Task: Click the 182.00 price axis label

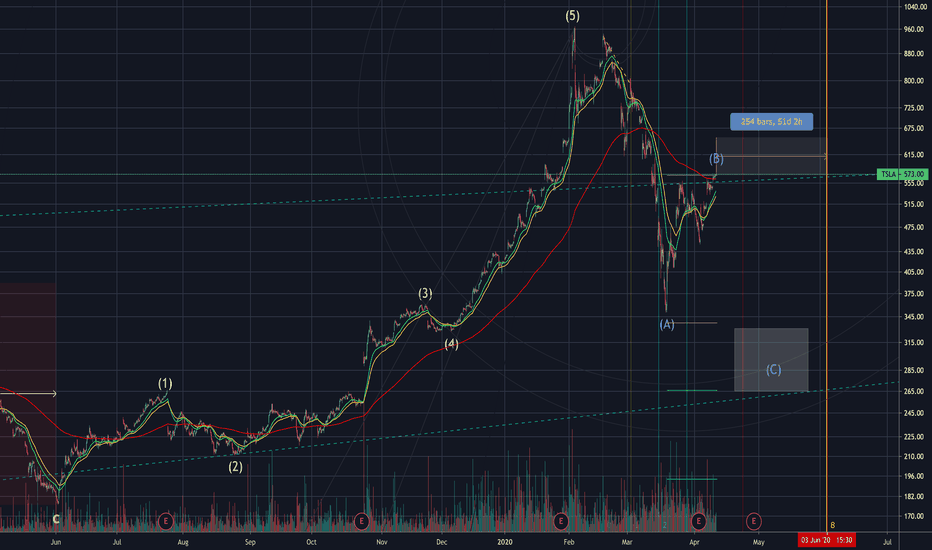Action: tap(914, 496)
